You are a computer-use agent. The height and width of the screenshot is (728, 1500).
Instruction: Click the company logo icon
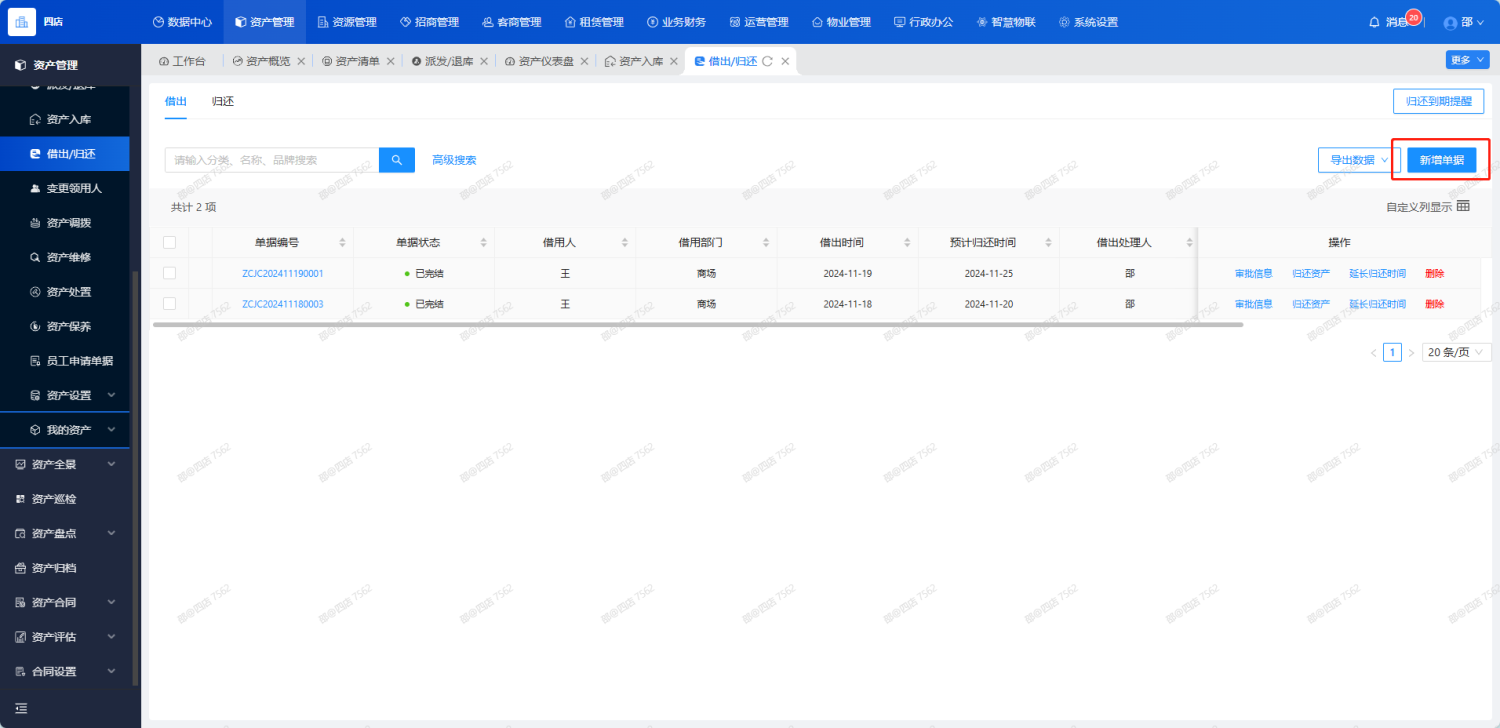[x=22, y=21]
